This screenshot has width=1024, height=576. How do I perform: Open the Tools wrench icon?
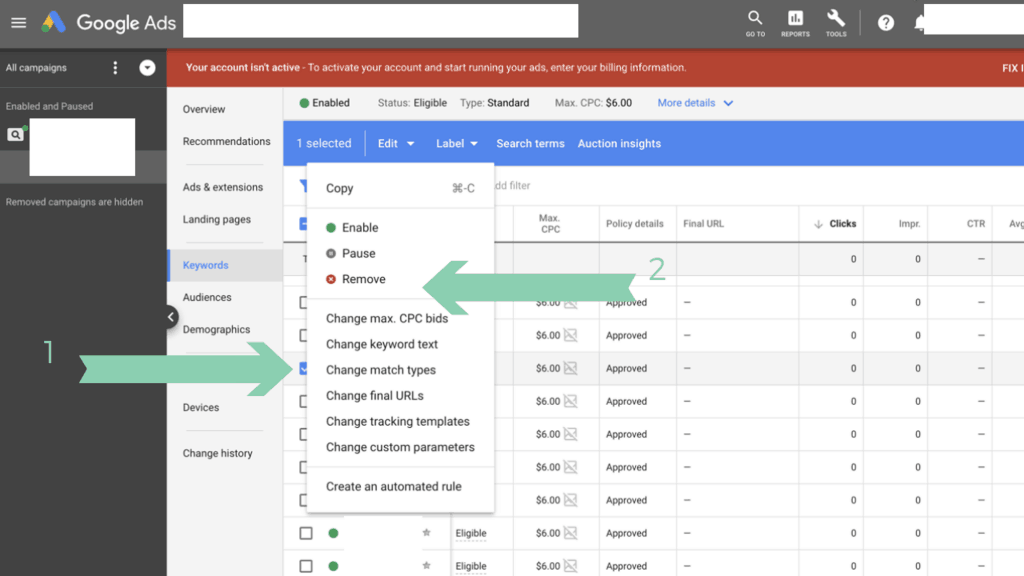[x=835, y=24]
